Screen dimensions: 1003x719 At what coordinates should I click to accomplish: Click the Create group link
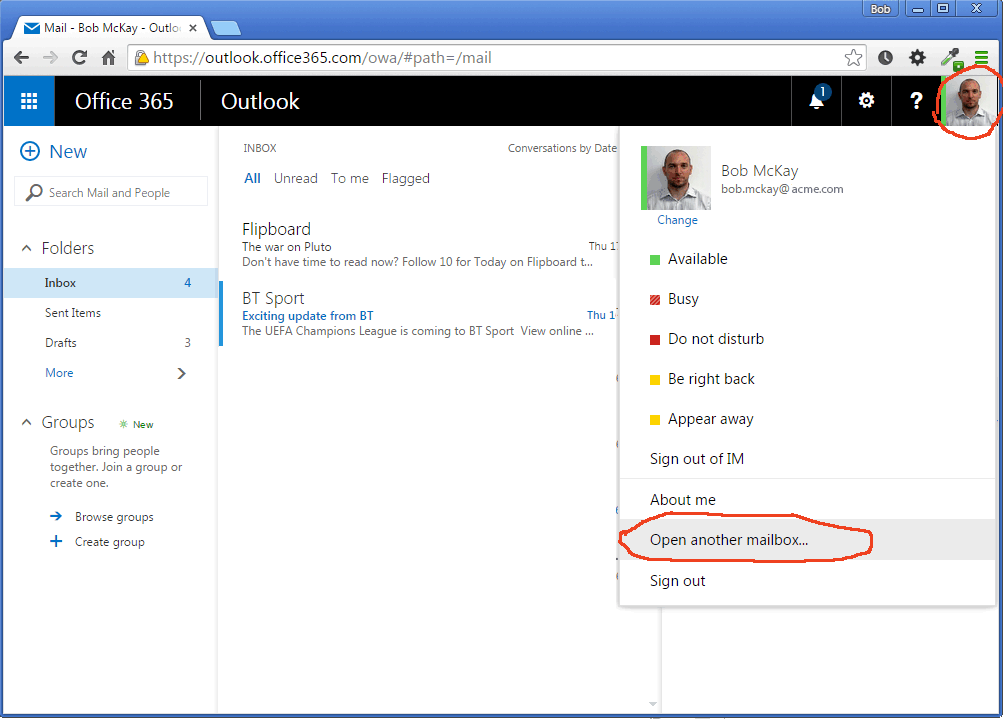click(109, 542)
